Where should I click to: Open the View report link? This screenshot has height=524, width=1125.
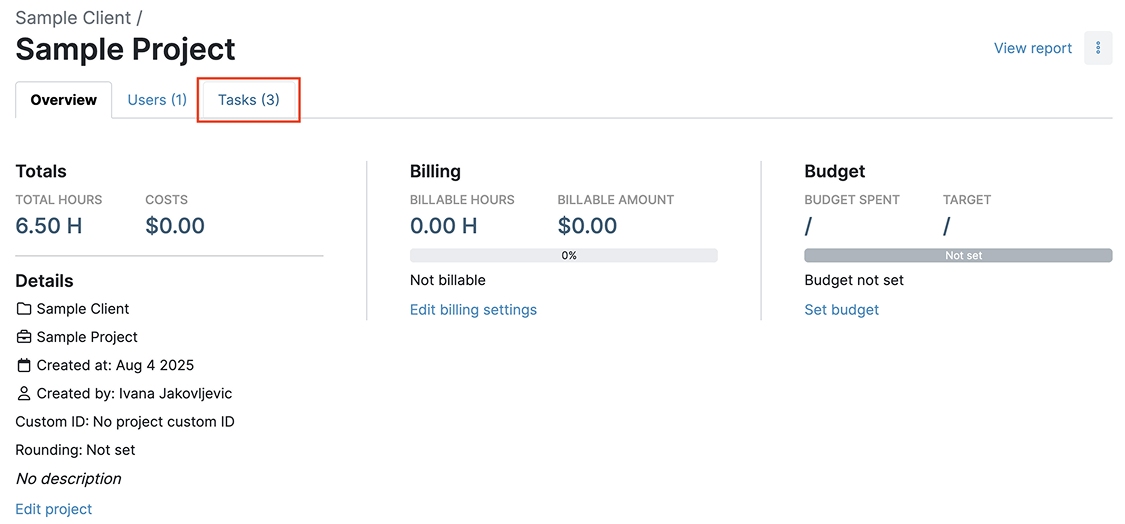pyautogui.click(x=1032, y=48)
